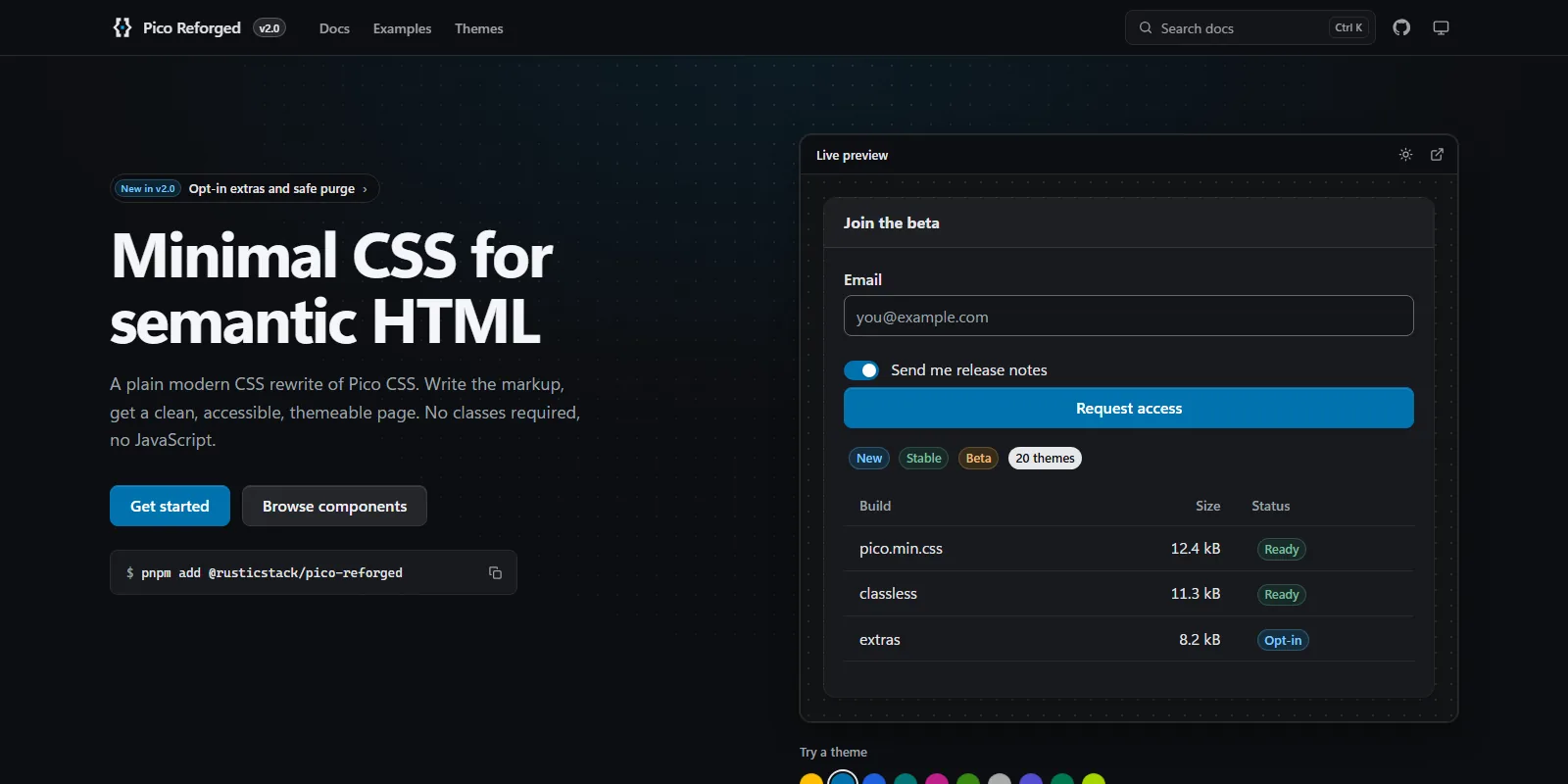
Task: Open the Opt-in extras and safe purge announcement
Action: click(x=245, y=188)
